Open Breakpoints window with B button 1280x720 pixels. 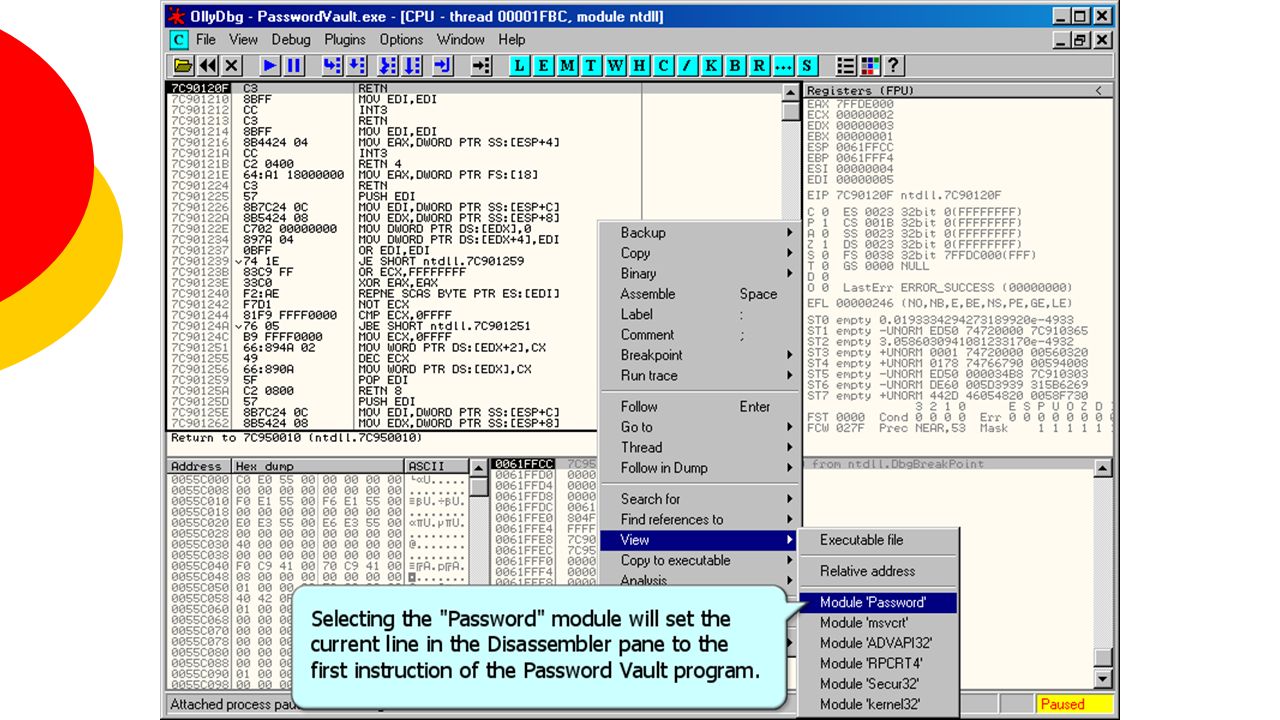(x=736, y=66)
